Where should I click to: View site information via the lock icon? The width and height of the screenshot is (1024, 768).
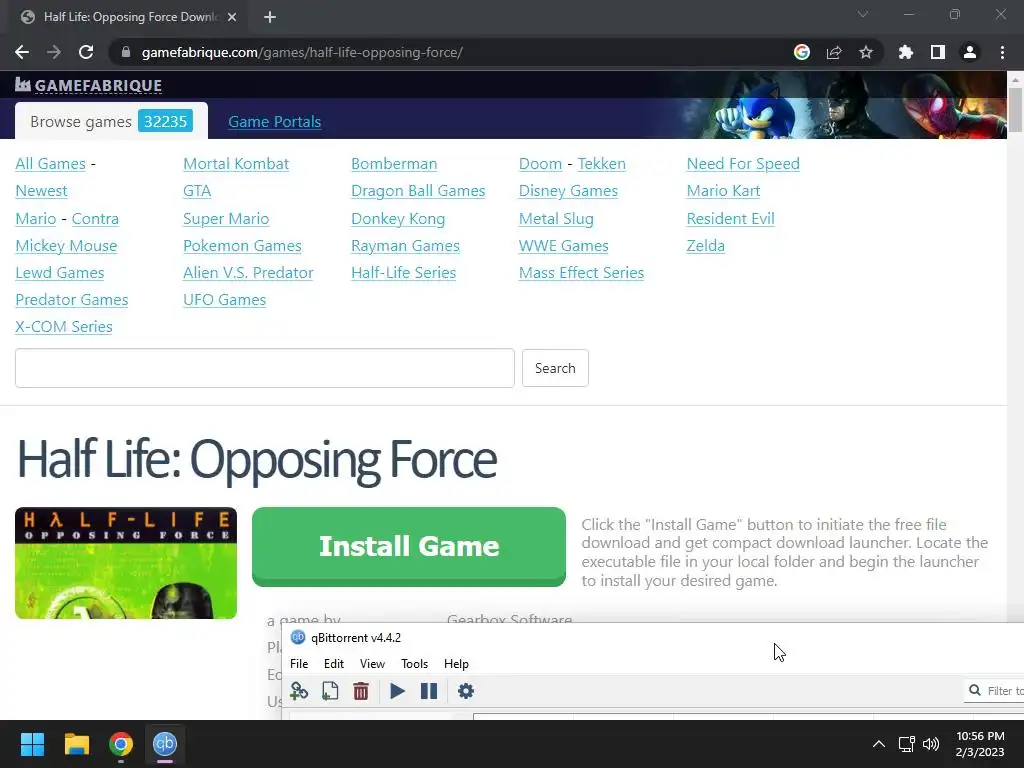click(126, 52)
